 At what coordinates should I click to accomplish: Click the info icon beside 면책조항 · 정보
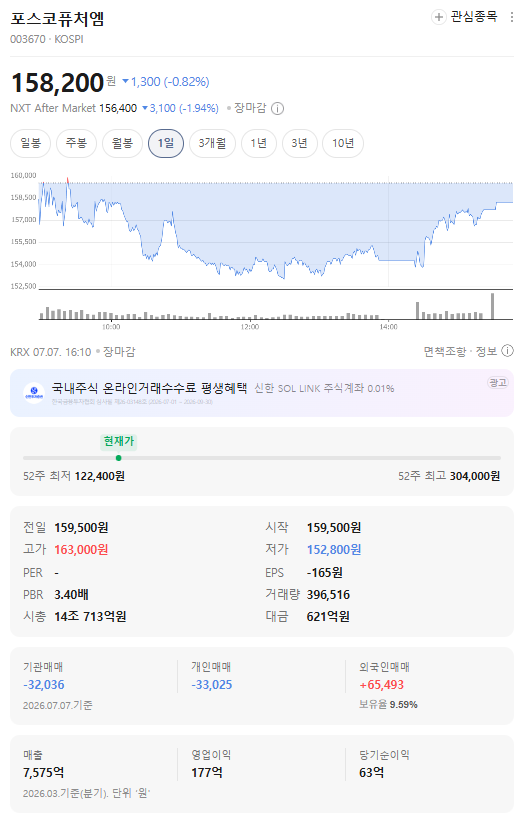coord(508,351)
